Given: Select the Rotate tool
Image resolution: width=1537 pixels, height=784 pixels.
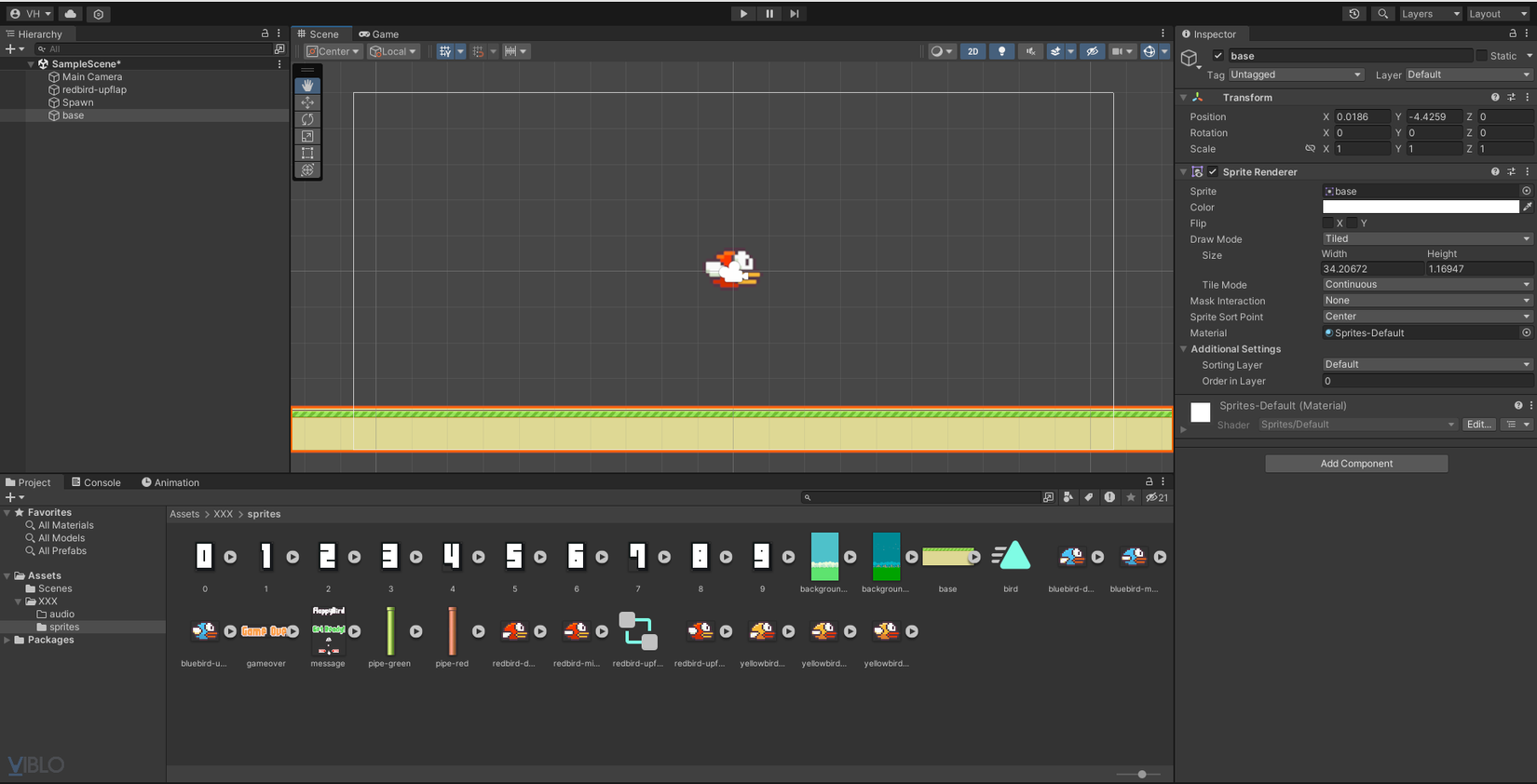Looking at the screenshot, I should [x=307, y=119].
